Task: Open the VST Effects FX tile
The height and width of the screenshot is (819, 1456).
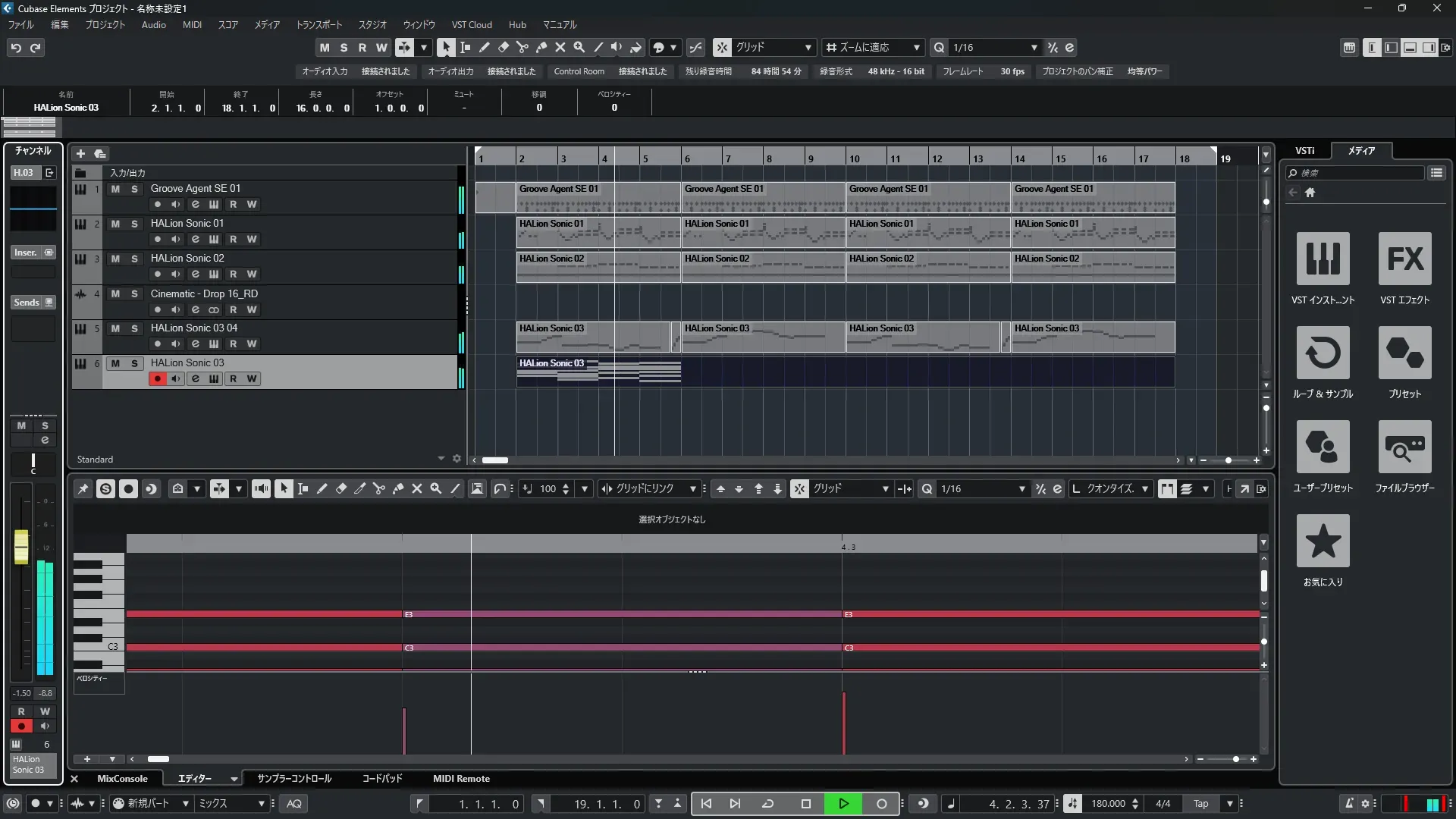Action: click(x=1404, y=259)
